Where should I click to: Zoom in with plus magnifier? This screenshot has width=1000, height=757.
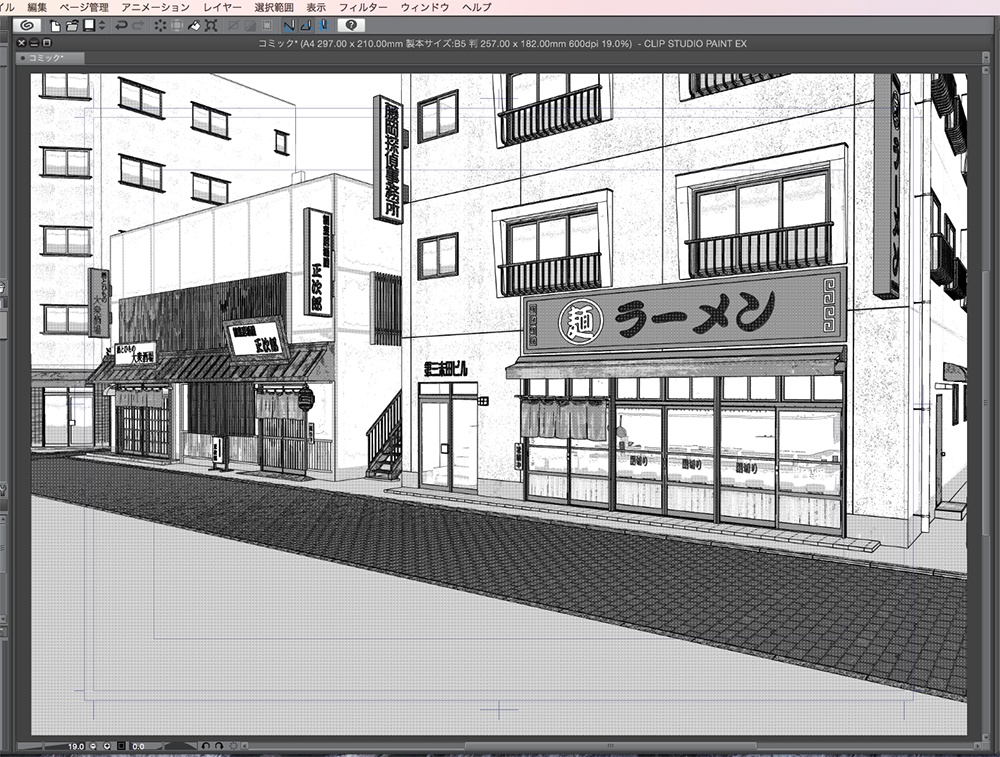pyautogui.click(x=107, y=746)
